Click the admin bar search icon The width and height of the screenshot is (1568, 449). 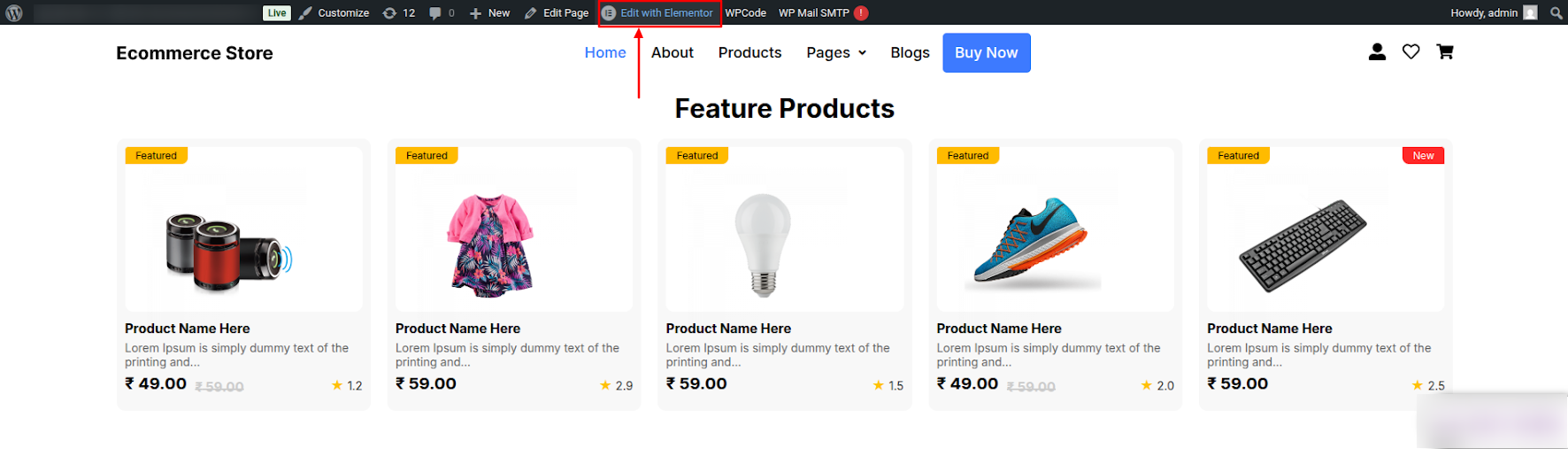coord(1556,13)
